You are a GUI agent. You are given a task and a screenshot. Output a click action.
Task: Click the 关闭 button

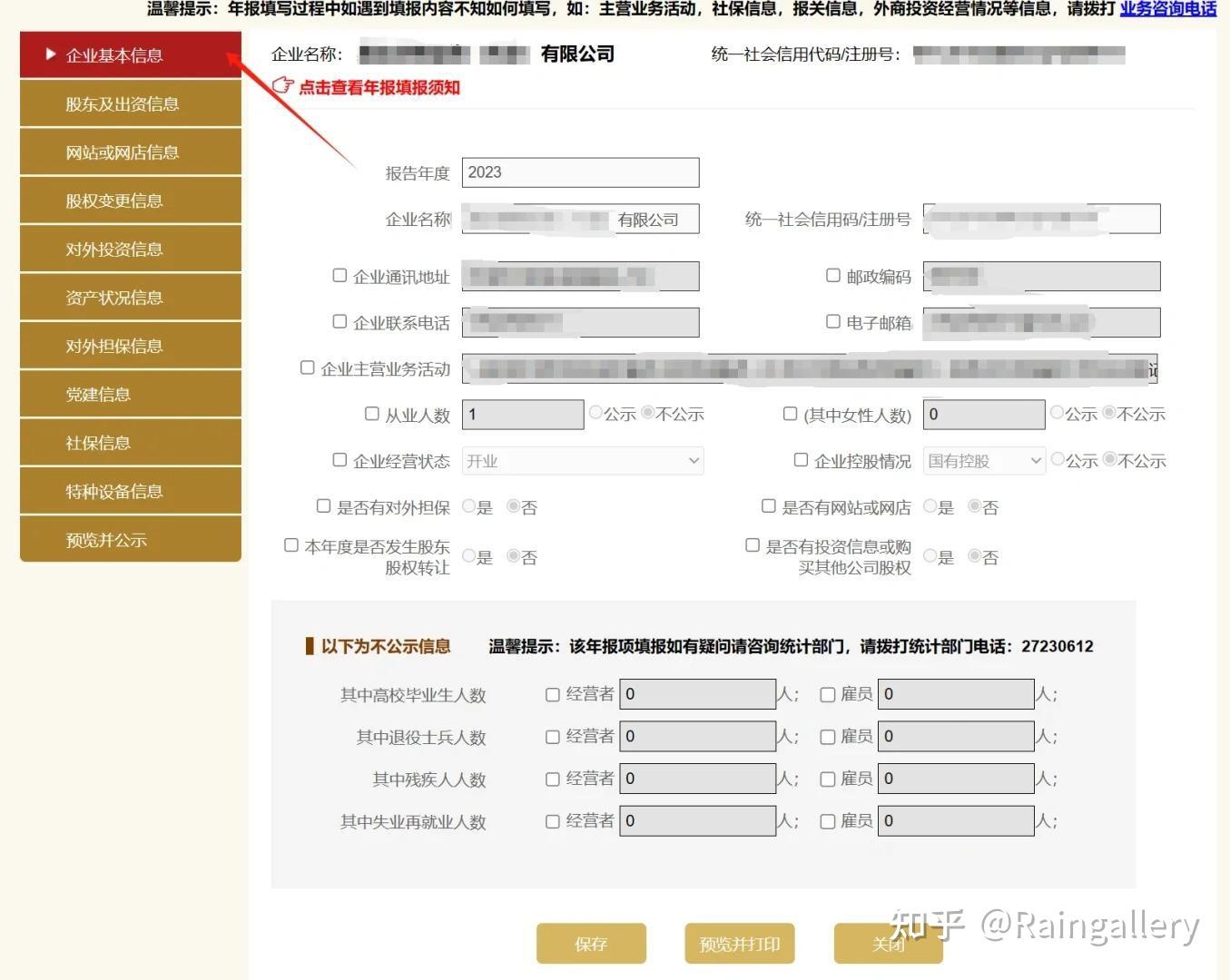(x=888, y=944)
